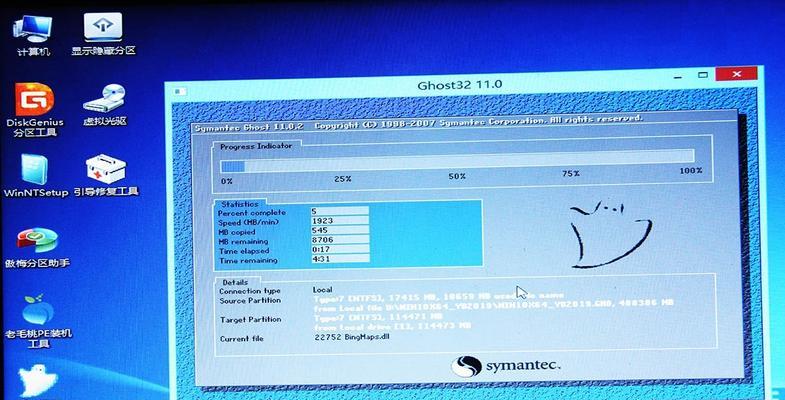Click the Symantec Ghost 11.0.2 copyright header

(x=418, y=123)
